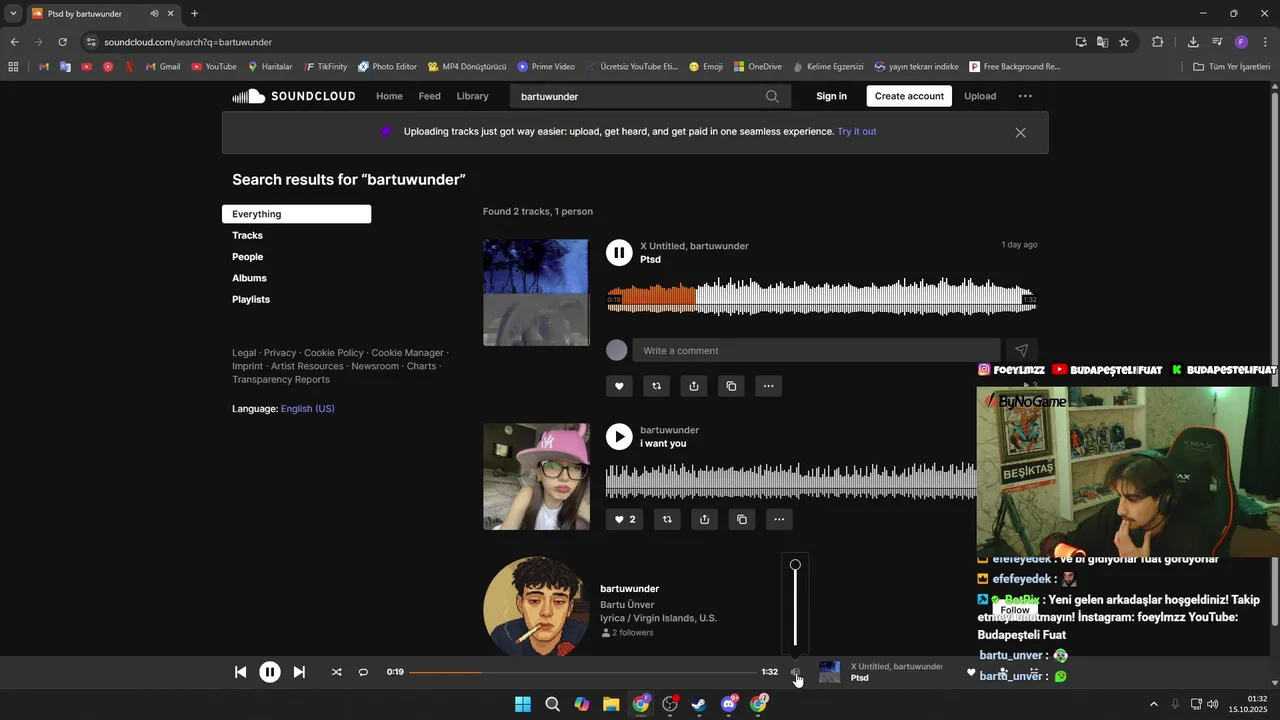Open the Feed page
Screen dimensions: 1280x720
(429, 96)
